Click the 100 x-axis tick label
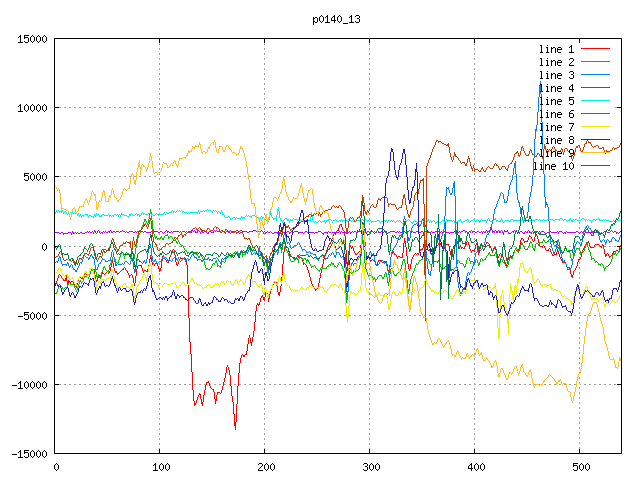Screen dimensions: 640x480 pos(160,467)
